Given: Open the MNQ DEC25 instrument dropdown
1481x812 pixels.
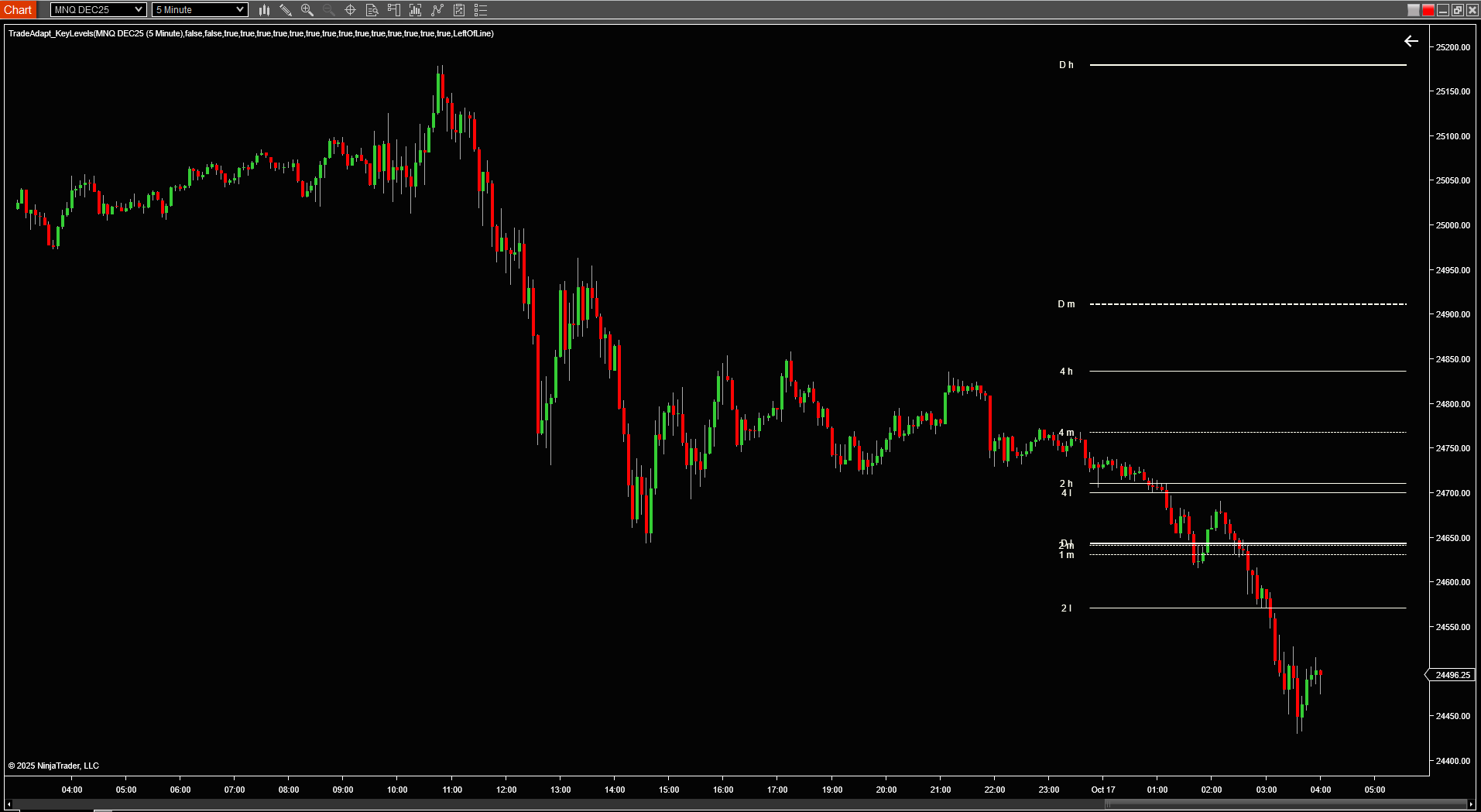Looking at the screenshot, I should [x=98, y=9].
